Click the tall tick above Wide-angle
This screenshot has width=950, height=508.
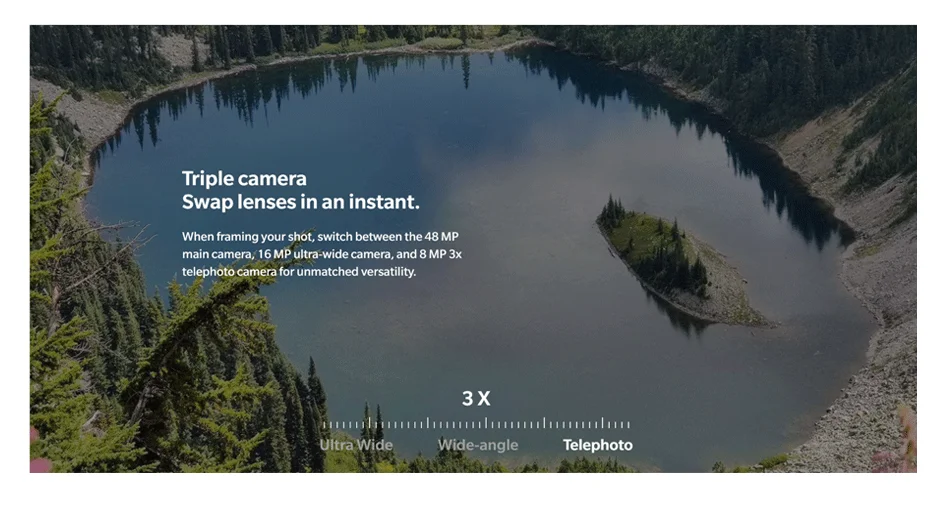(486, 423)
